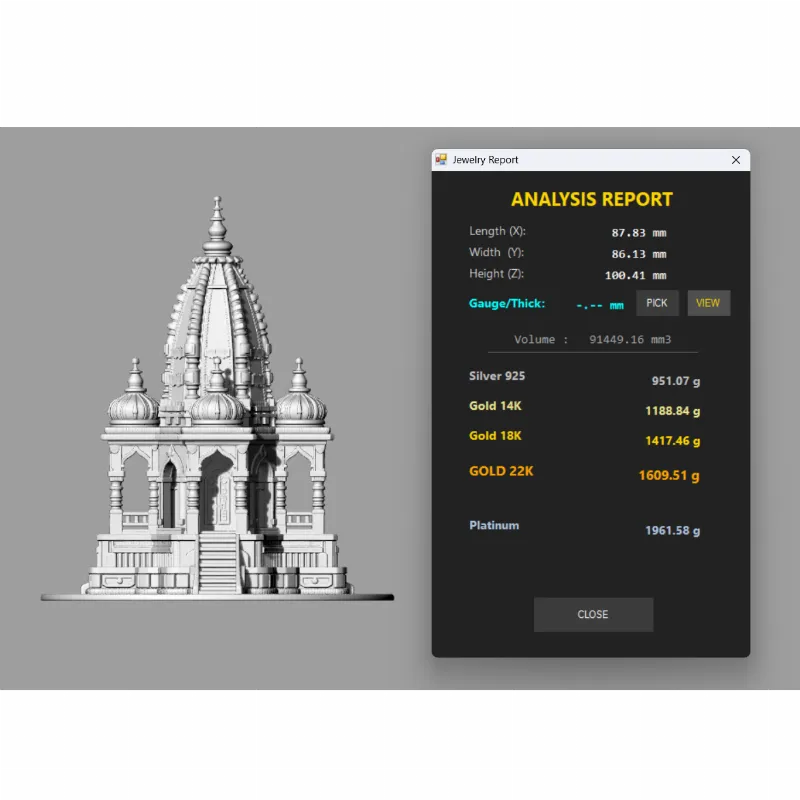
Task: Select the Height (Z) value 100.41 mm
Action: [635, 275]
